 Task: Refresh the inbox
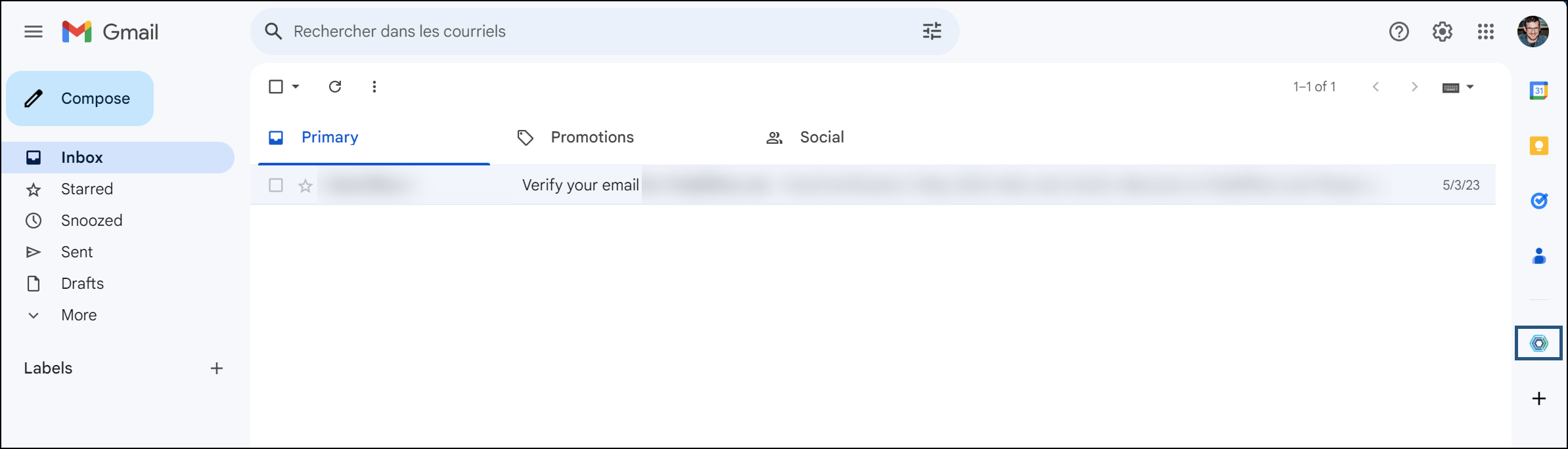point(334,86)
